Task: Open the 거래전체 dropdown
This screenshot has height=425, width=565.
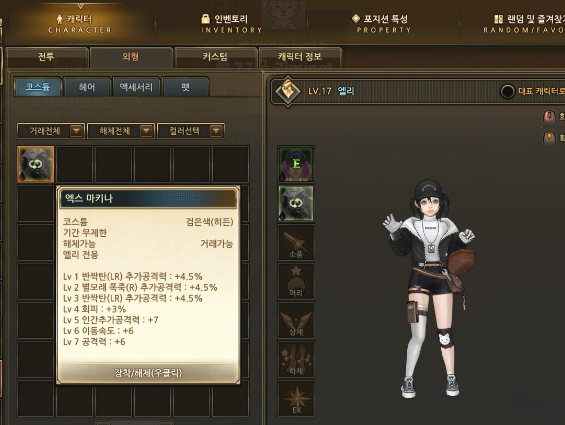Action: point(51,131)
